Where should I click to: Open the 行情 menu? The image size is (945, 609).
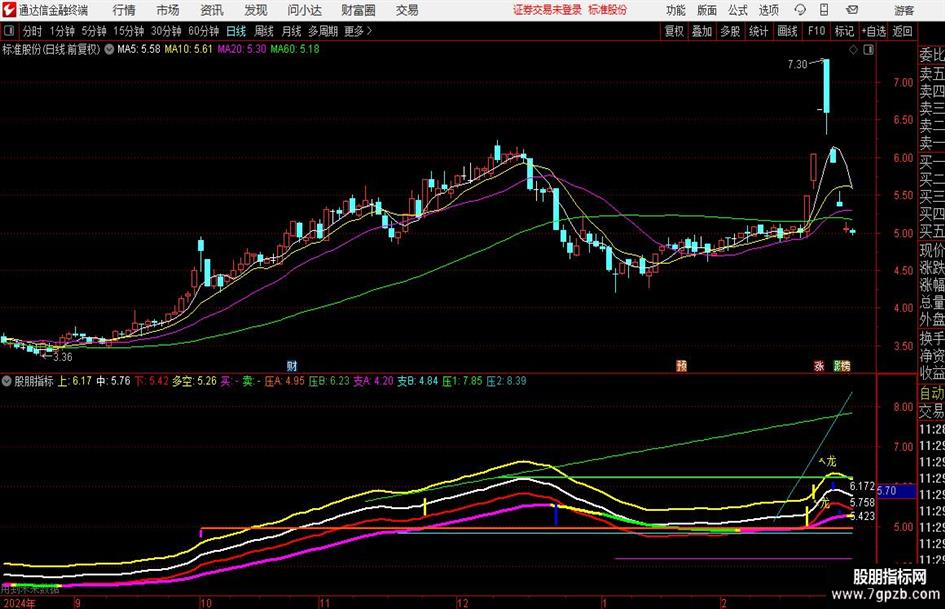(x=124, y=10)
